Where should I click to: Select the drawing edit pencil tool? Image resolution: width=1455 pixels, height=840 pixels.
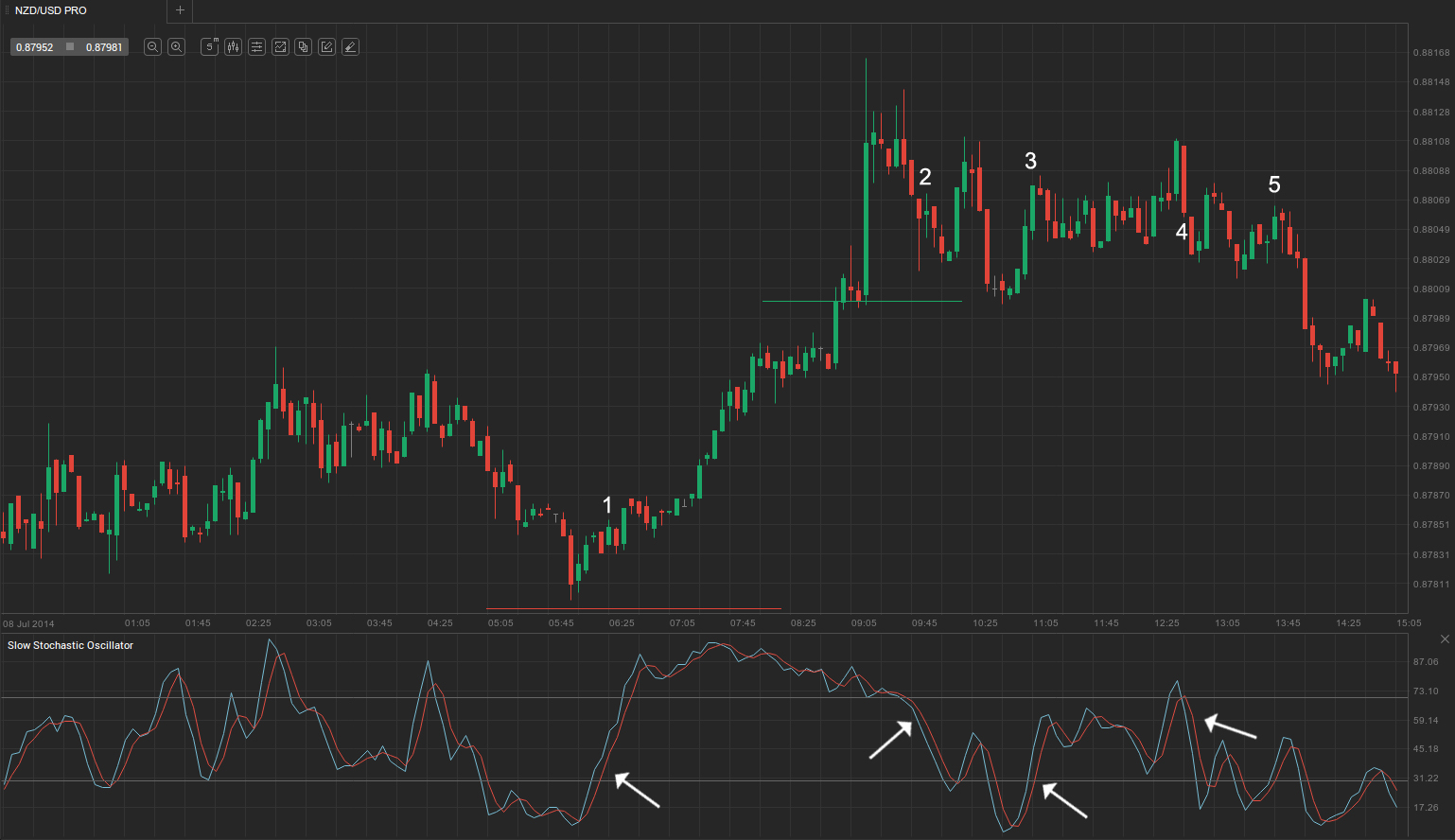coord(326,46)
